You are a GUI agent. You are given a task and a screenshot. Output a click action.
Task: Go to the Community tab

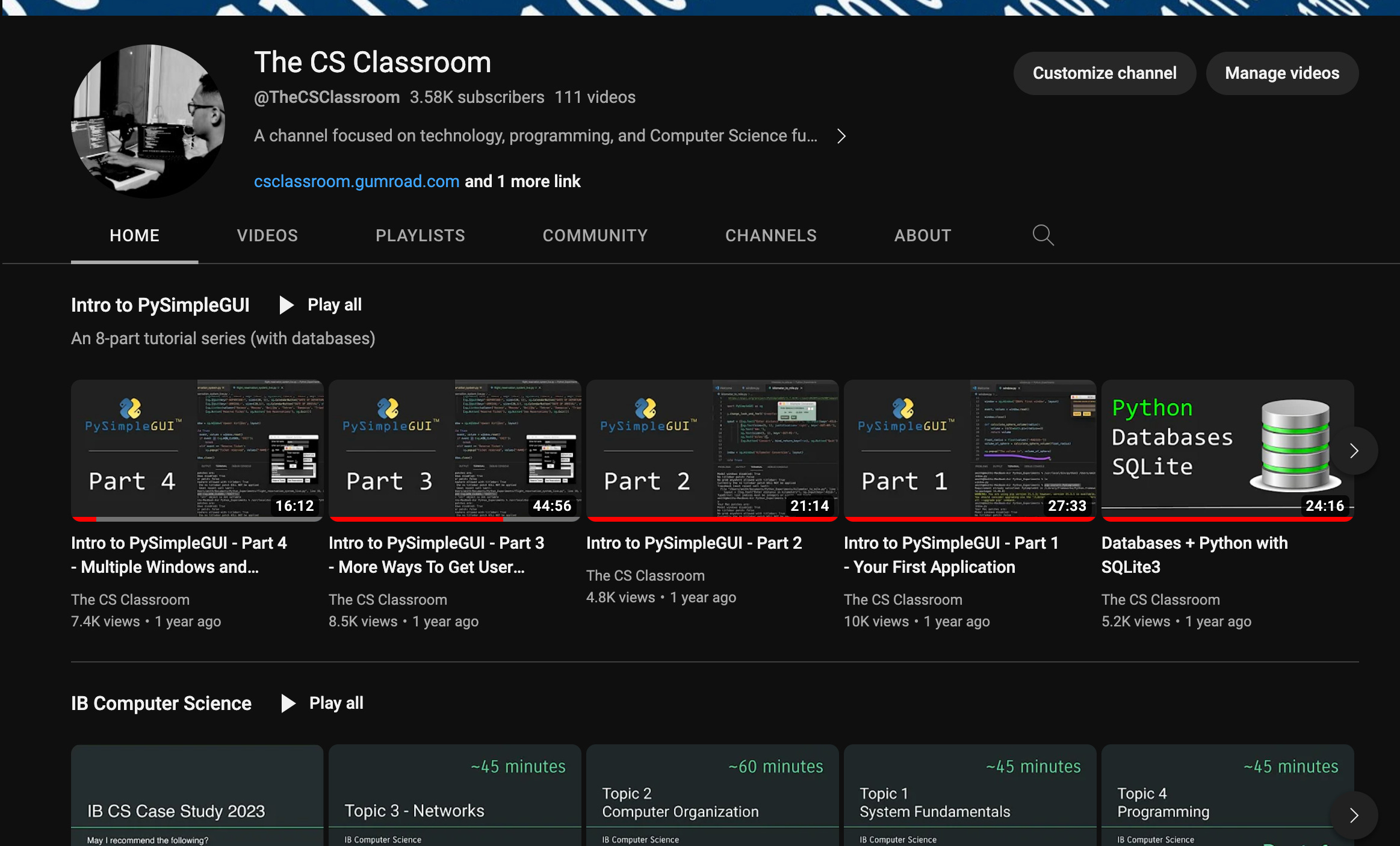pyautogui.click(x=595, y=235)
